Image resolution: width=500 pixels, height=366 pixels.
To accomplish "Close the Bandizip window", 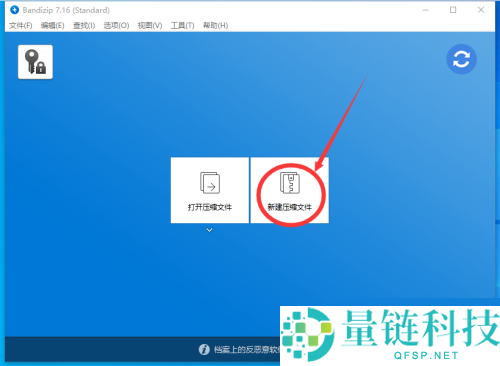I will tap(481, 10).
